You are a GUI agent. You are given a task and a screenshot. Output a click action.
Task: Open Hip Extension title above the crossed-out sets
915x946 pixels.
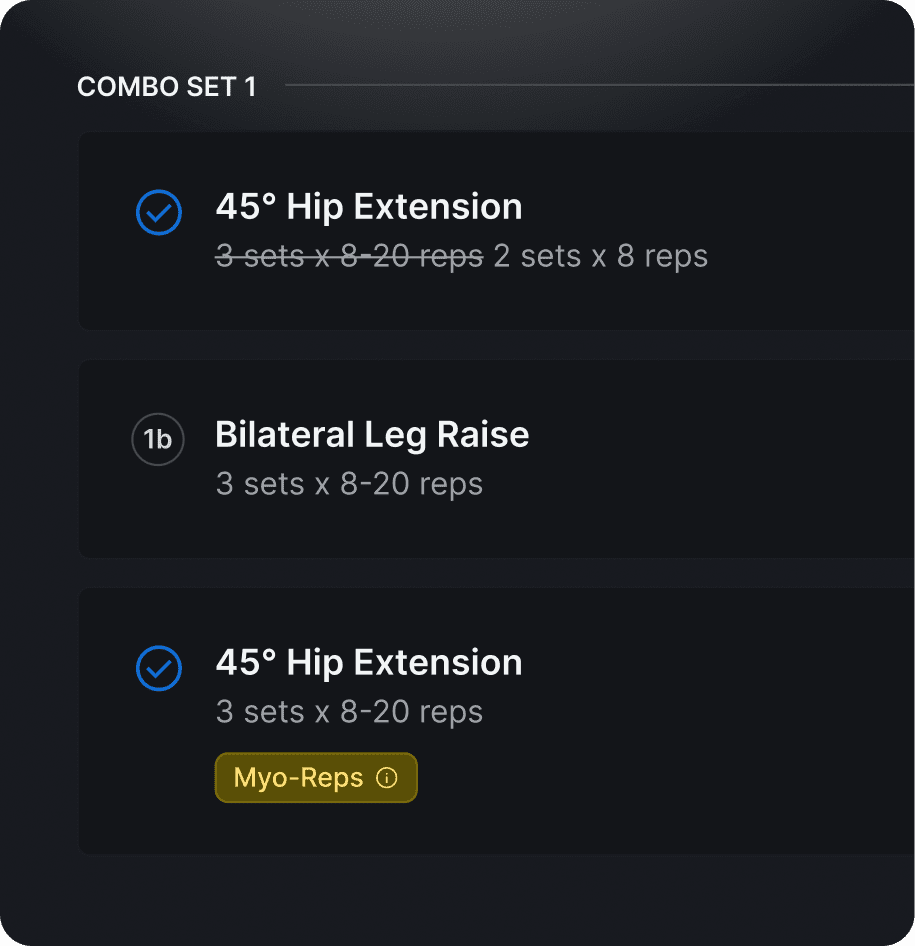(368, 207)
